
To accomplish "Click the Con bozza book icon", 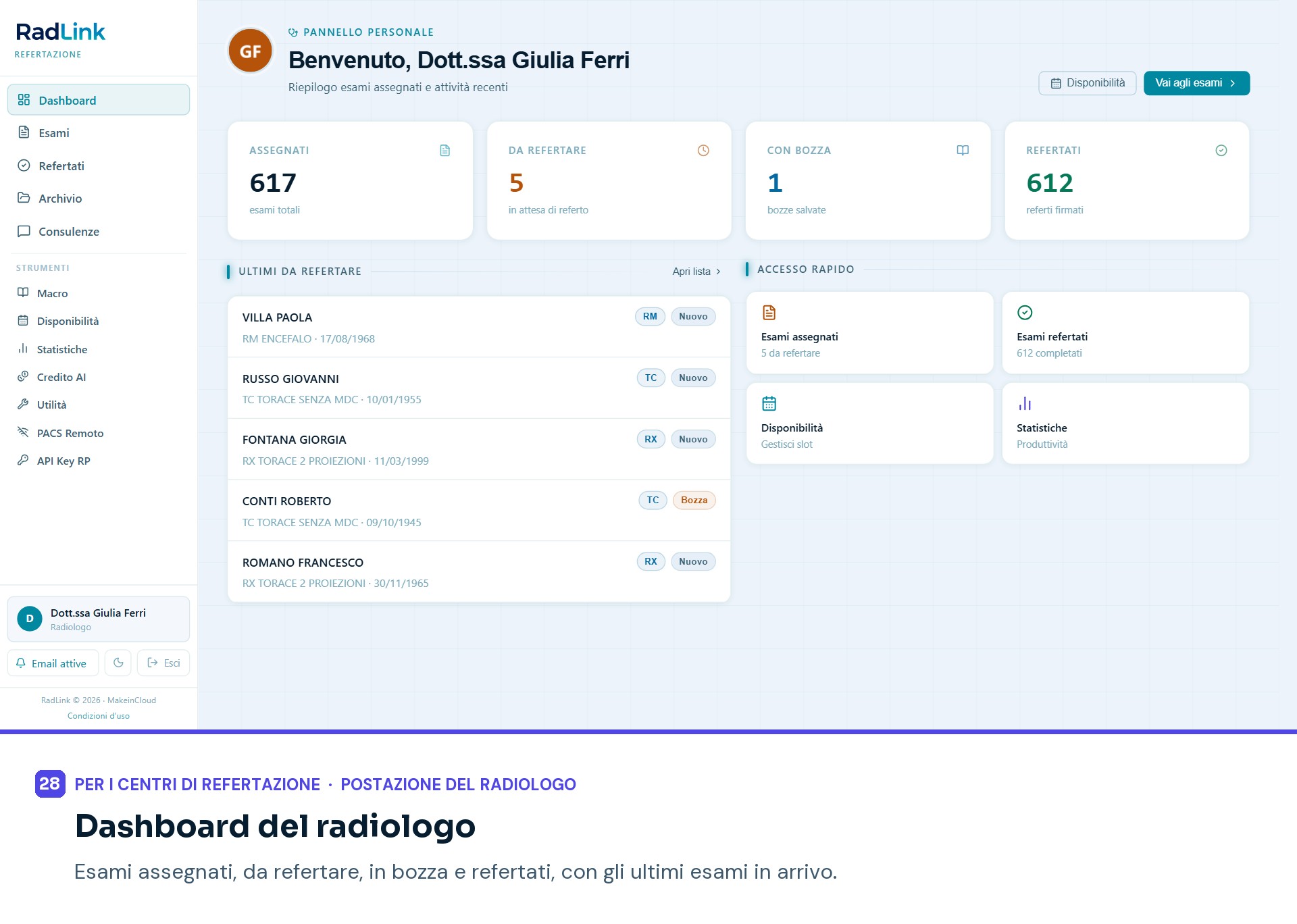I will coord(963,151).
